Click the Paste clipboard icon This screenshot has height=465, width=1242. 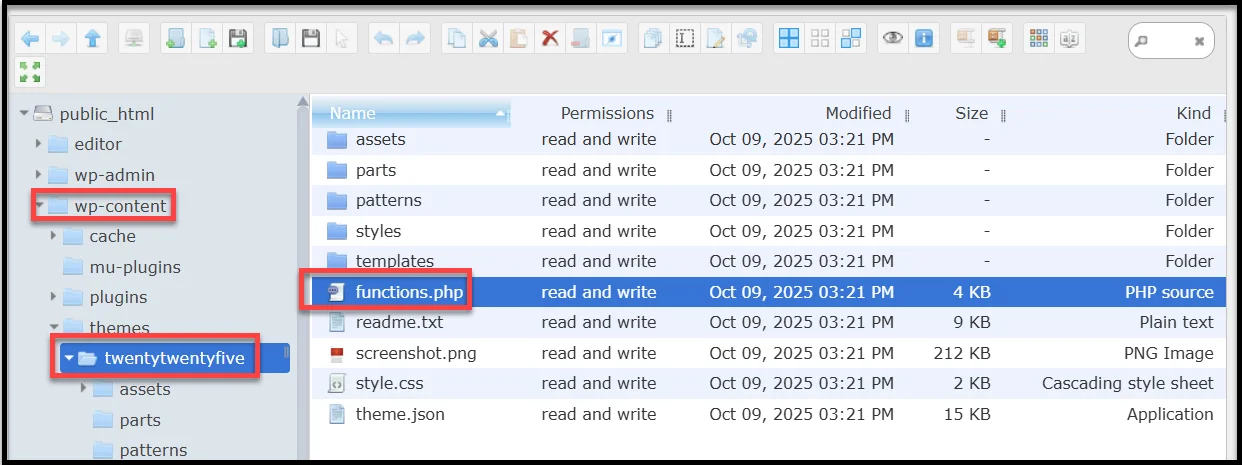coord(519,39)
